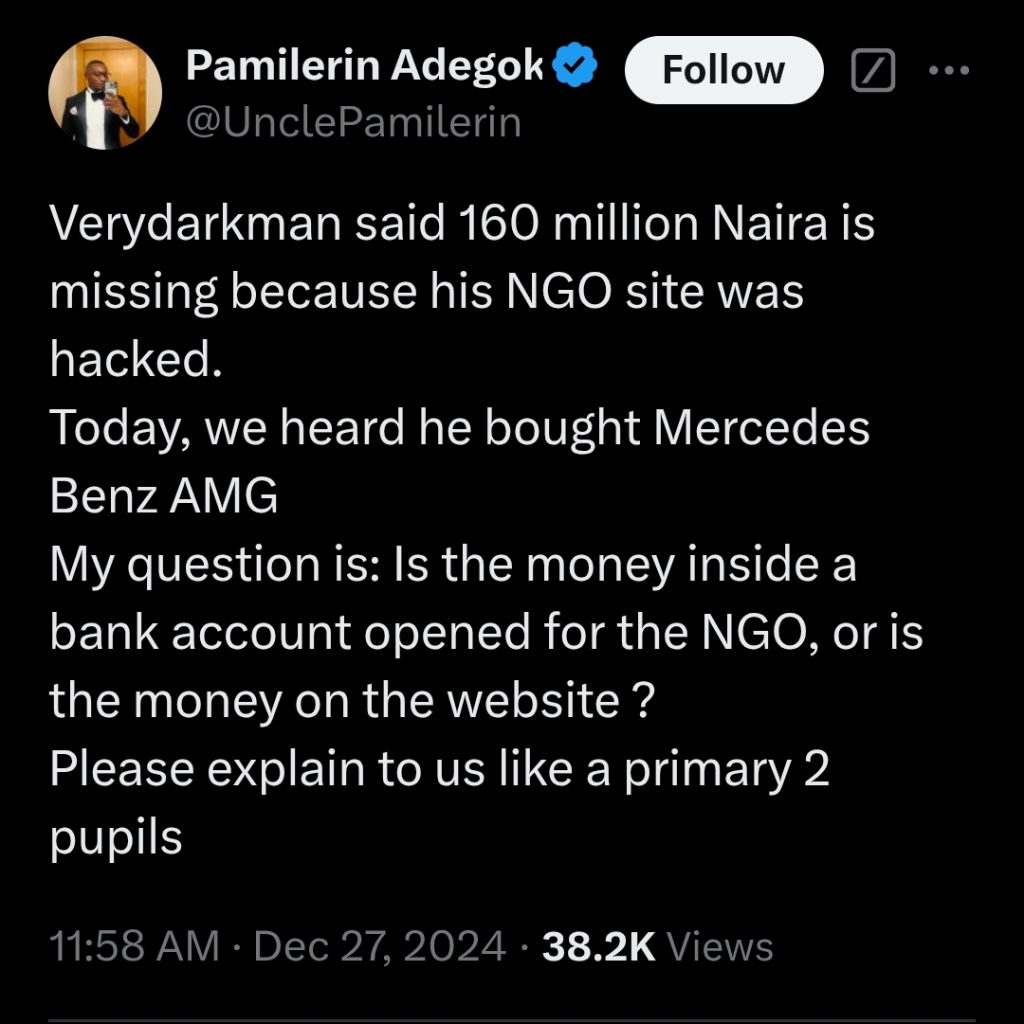Click the @UnclePamilerin handle
Viewport: 1024px width, 1024px height.
tap(353, 122)
